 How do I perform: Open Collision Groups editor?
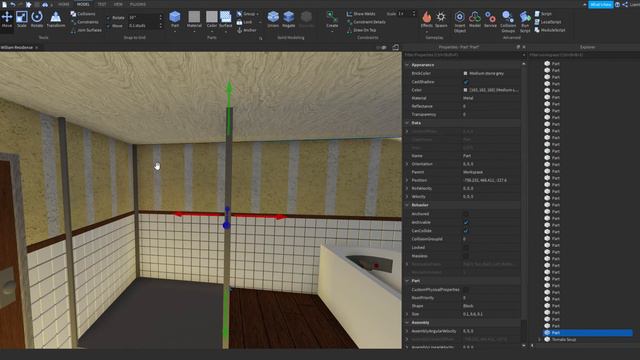[x=508, y=21]
